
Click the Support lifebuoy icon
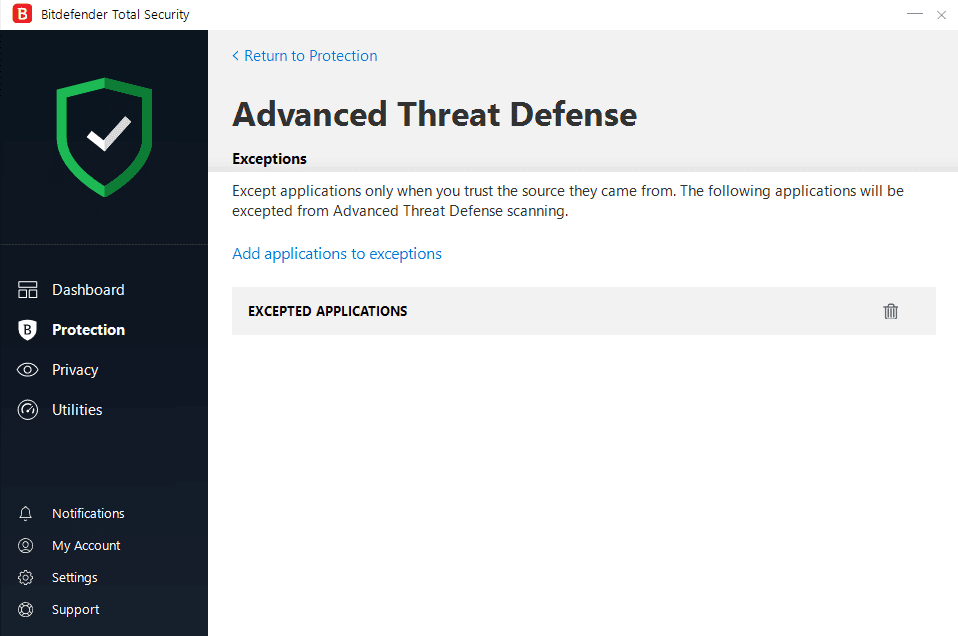click(x=26, y=610)
